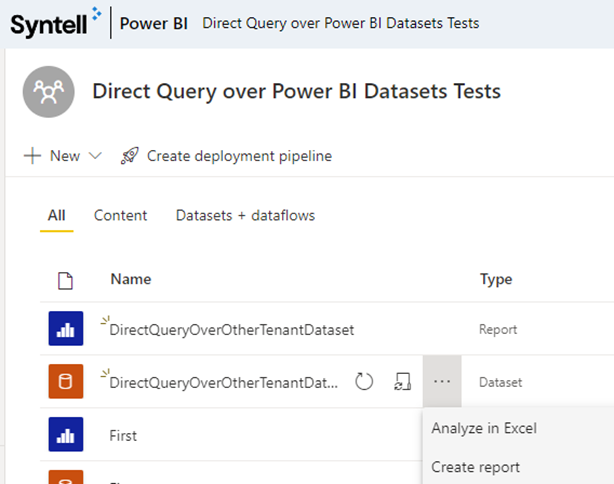Click the Refresh now icon for the dataset
The height and width of the screenshot is (484, 614).
pyautogui.click(x=364, y=381)
